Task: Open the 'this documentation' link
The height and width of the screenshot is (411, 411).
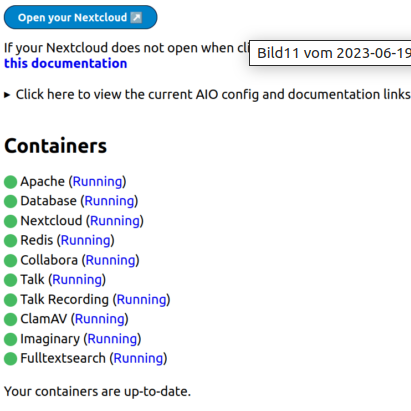Action: [x=65, y=63]
